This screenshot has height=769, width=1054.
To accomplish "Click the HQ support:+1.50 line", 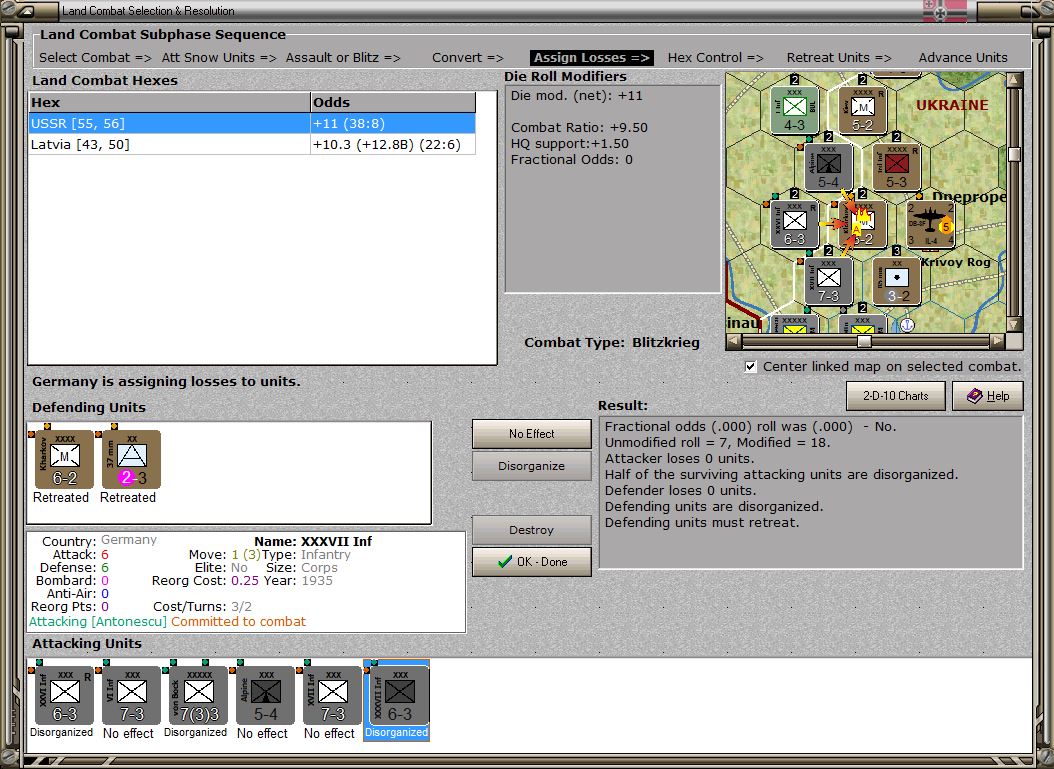I will point(569,144).
